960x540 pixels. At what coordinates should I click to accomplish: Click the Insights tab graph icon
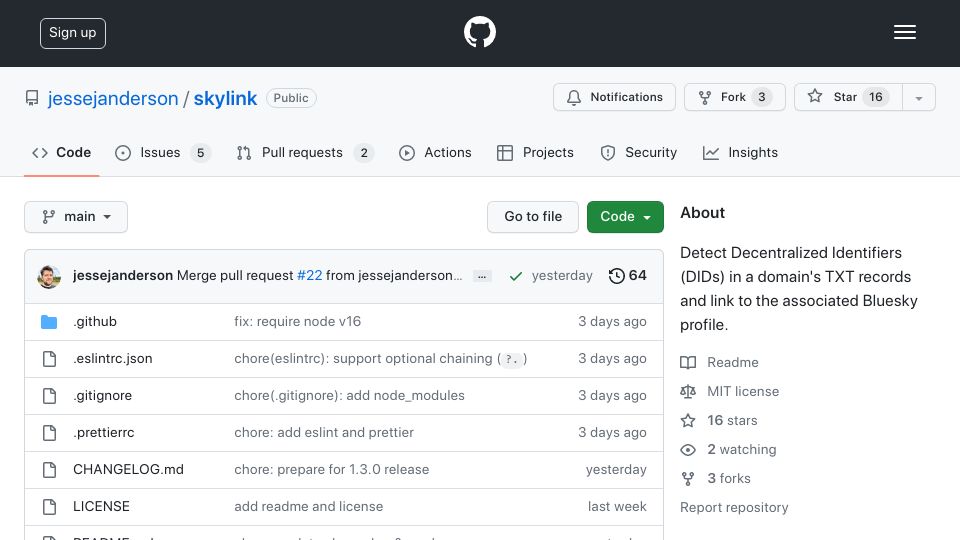pyautogui.click(x=711, y=153)
